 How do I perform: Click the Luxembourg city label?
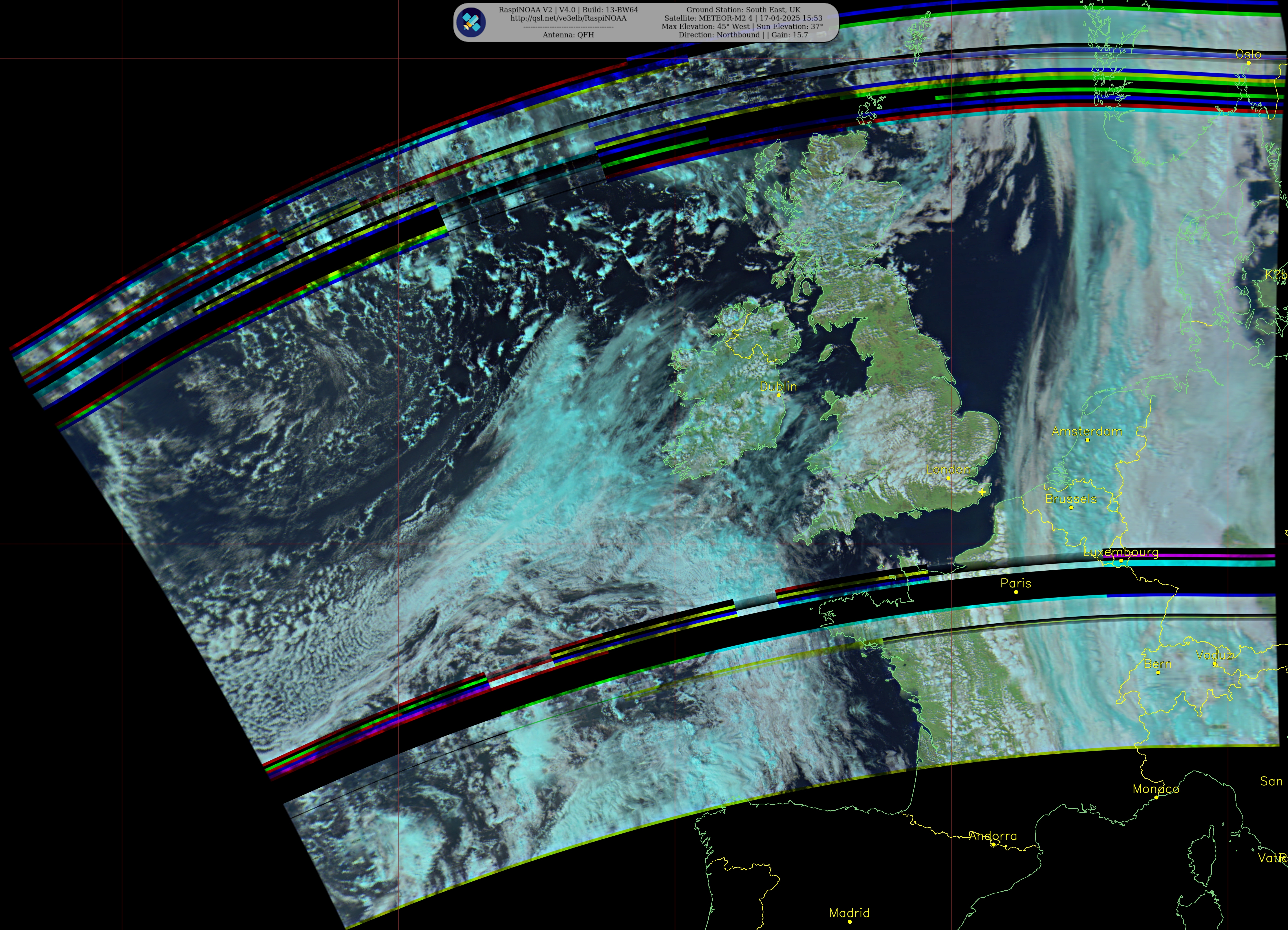pyautogui.click(x=1121, y=552)
